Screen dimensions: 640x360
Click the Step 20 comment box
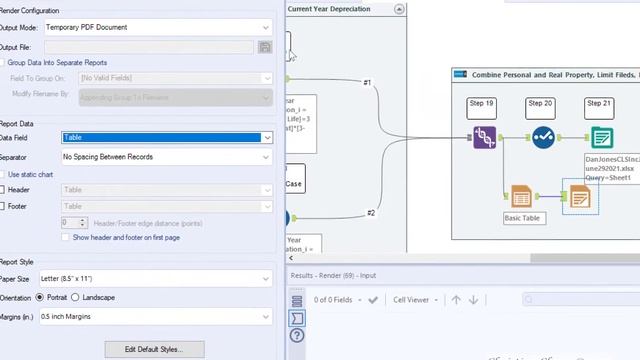coord(540,108)
